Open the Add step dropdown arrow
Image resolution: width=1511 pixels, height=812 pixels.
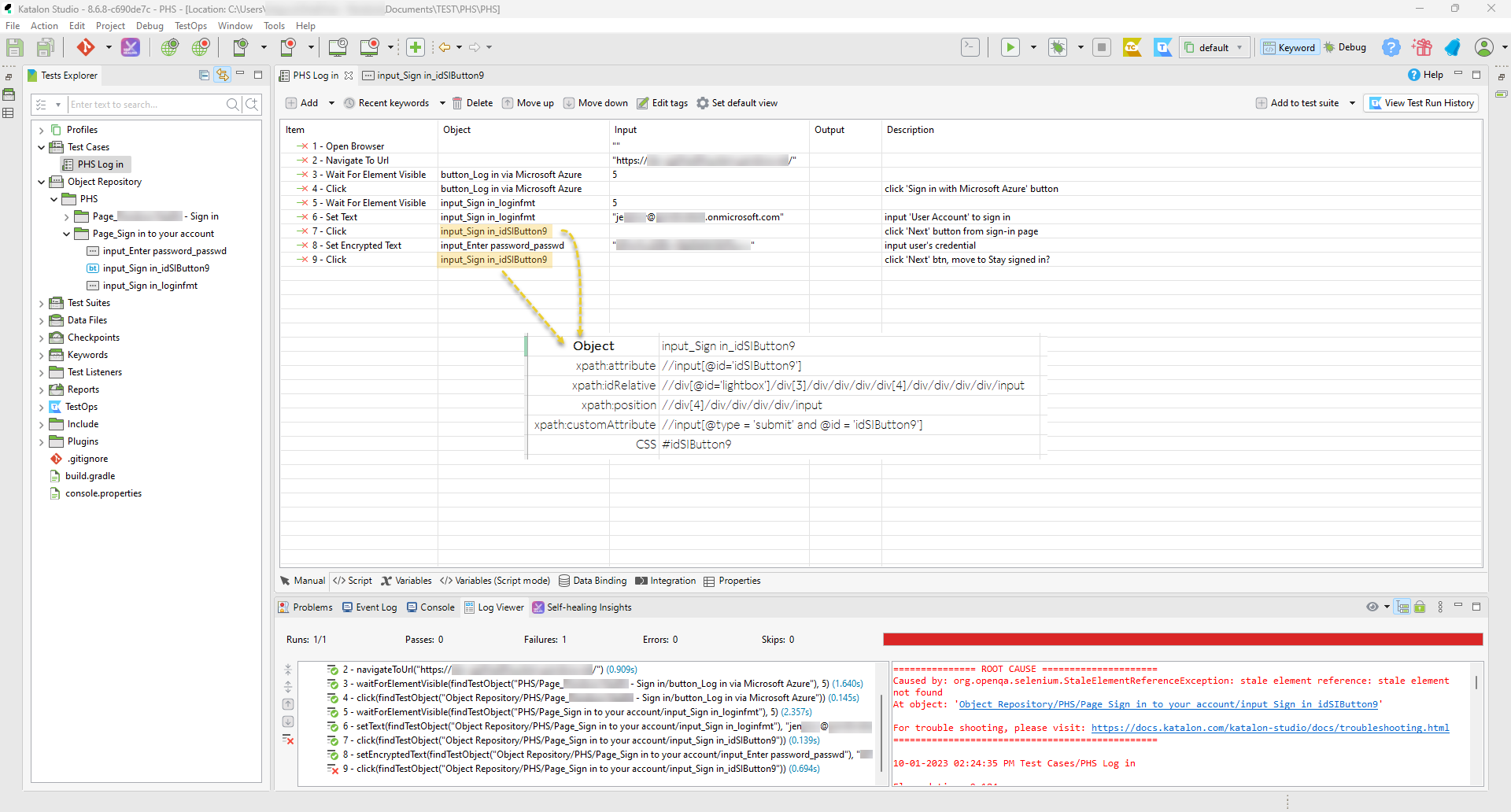pos(331,103)
